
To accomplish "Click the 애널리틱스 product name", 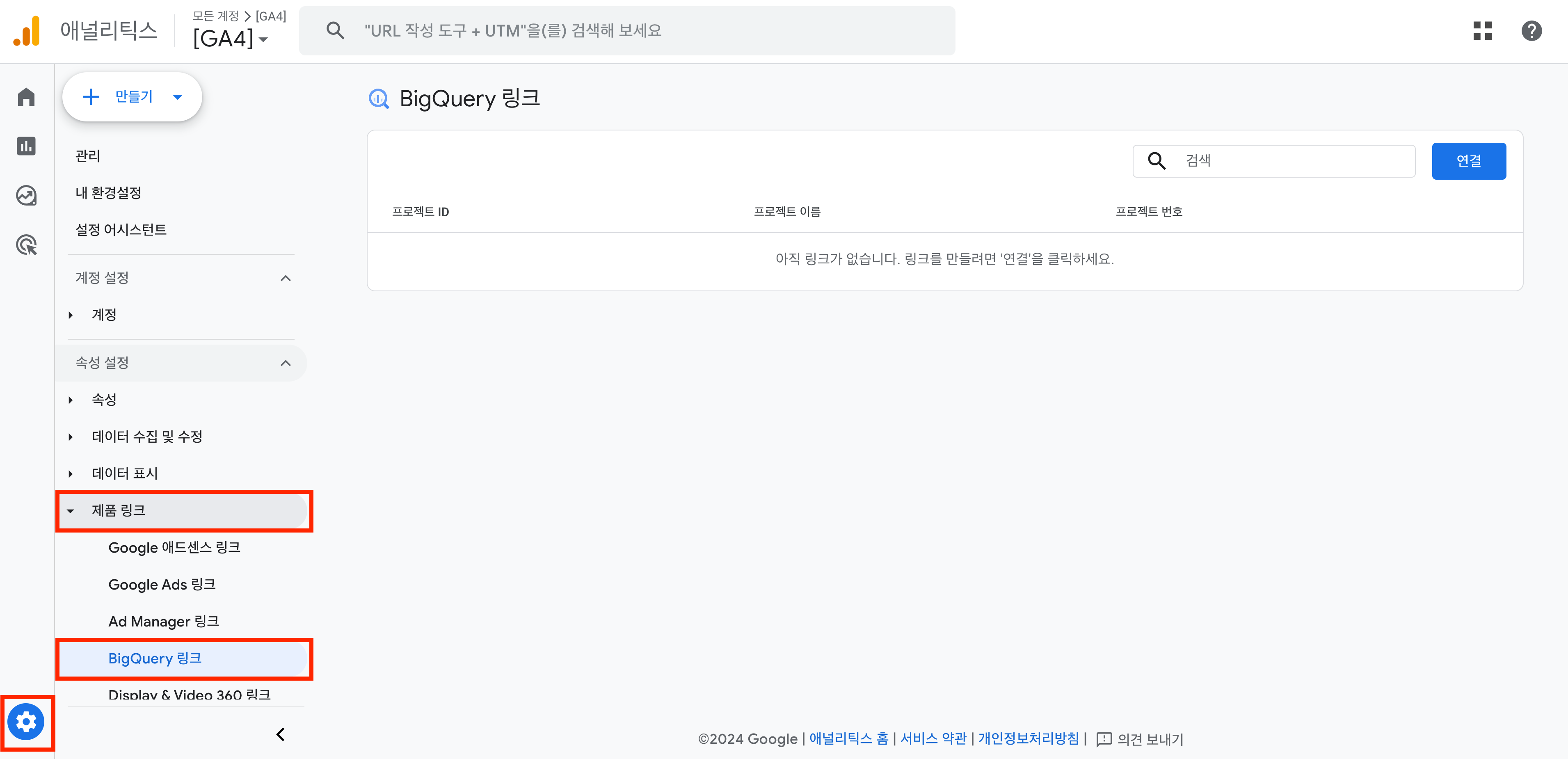I will point(109,30).
